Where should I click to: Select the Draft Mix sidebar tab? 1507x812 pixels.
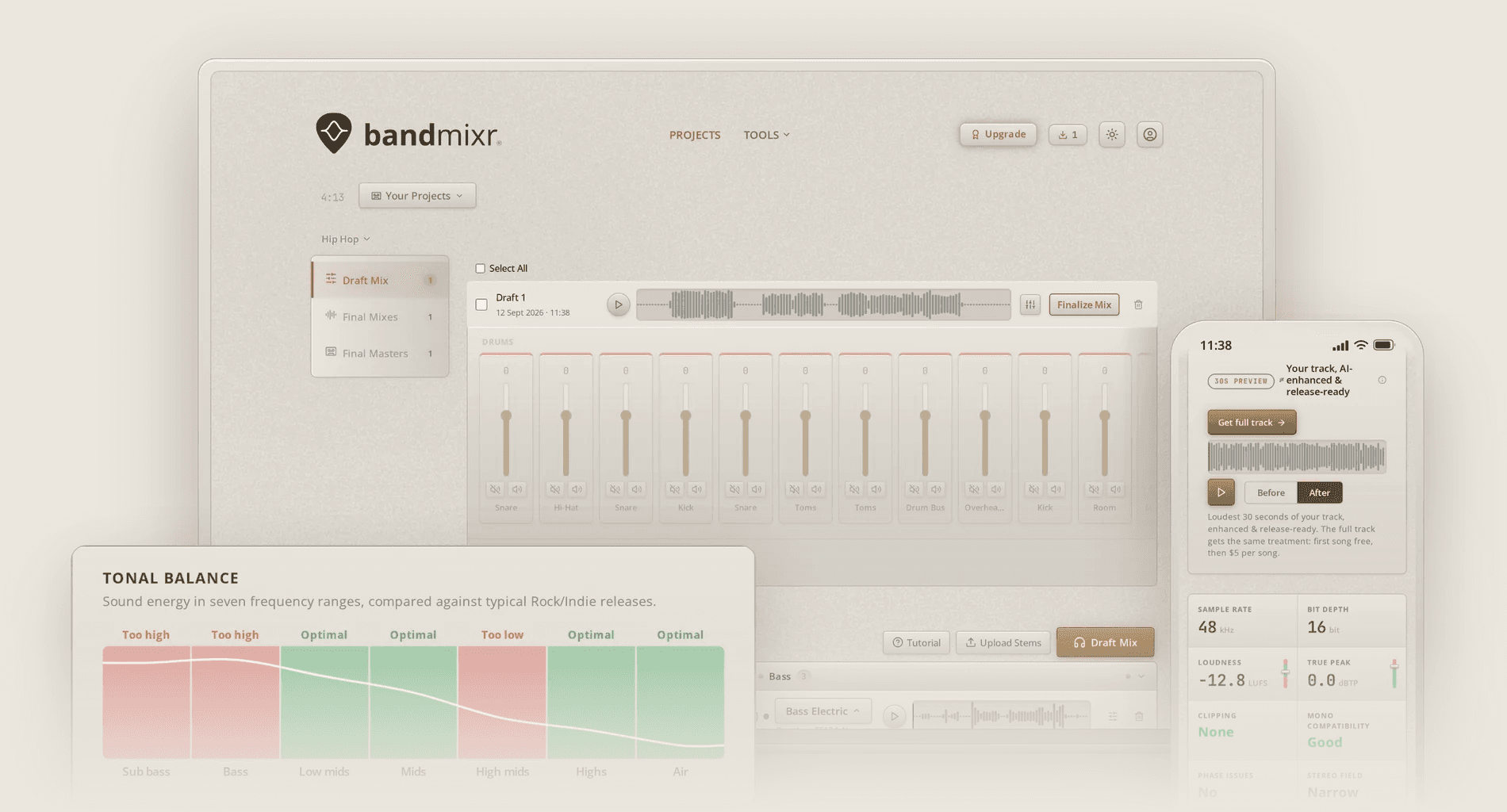(380, 280)
